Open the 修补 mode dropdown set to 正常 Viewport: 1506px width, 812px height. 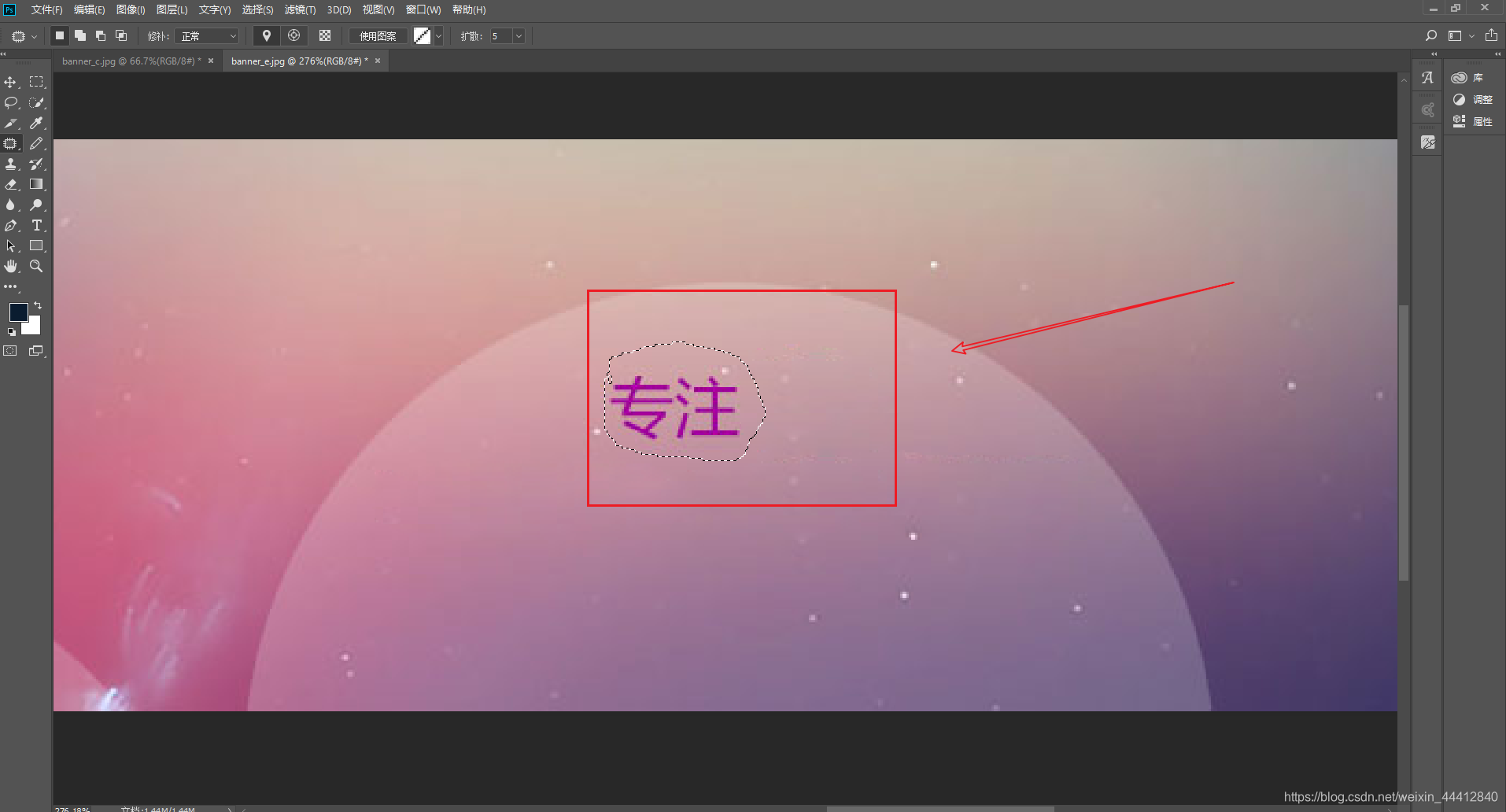(x=207, y=36)
